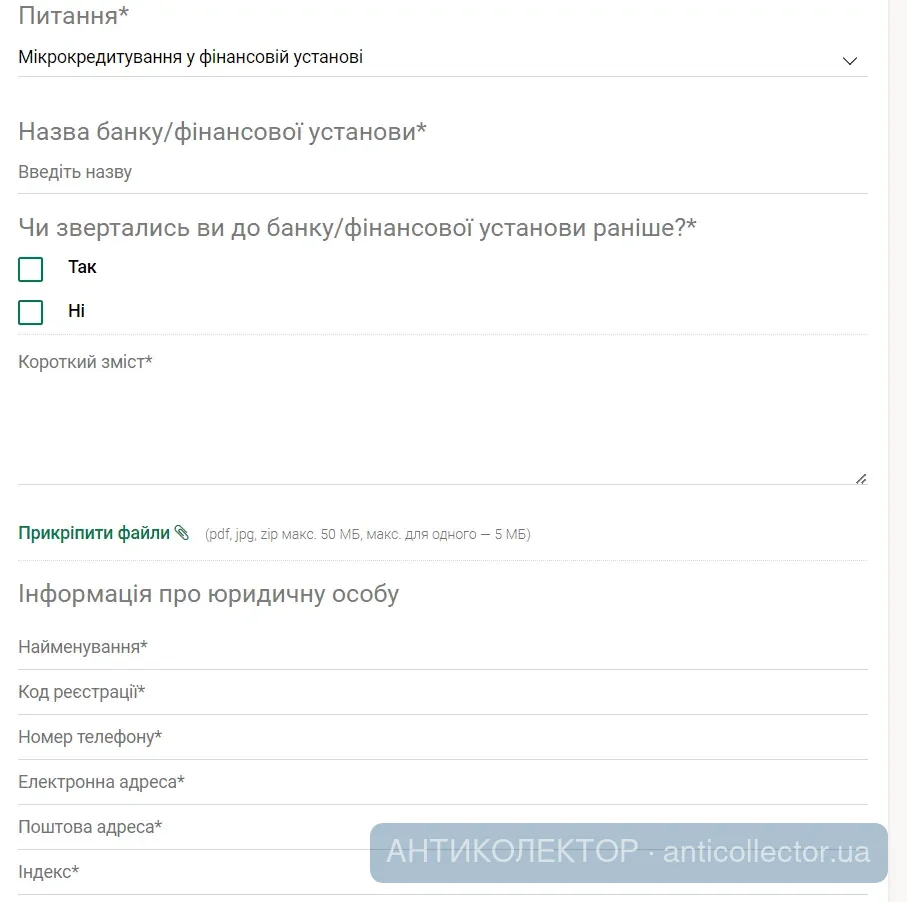Screen dimensions: 907x902
Task: Check the "Ні" checkbox
Action: [x=31, y=312]
